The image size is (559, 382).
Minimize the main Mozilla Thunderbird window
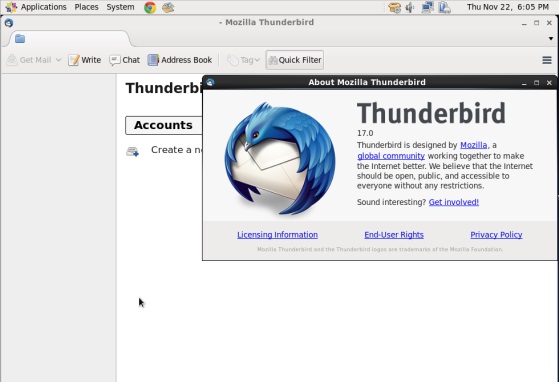(x=524, y=23)
